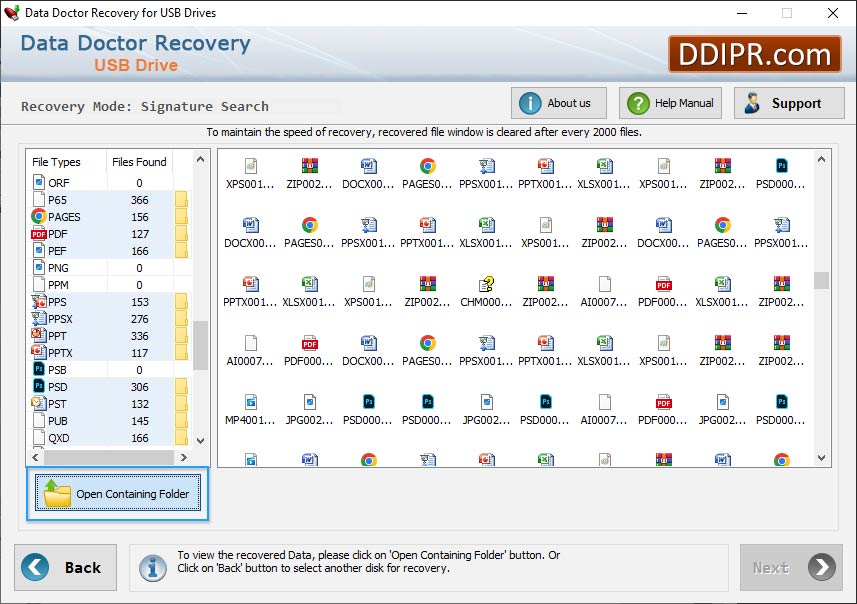Click the P65 file type icon
857x604 pixels.
pos(39,200)
